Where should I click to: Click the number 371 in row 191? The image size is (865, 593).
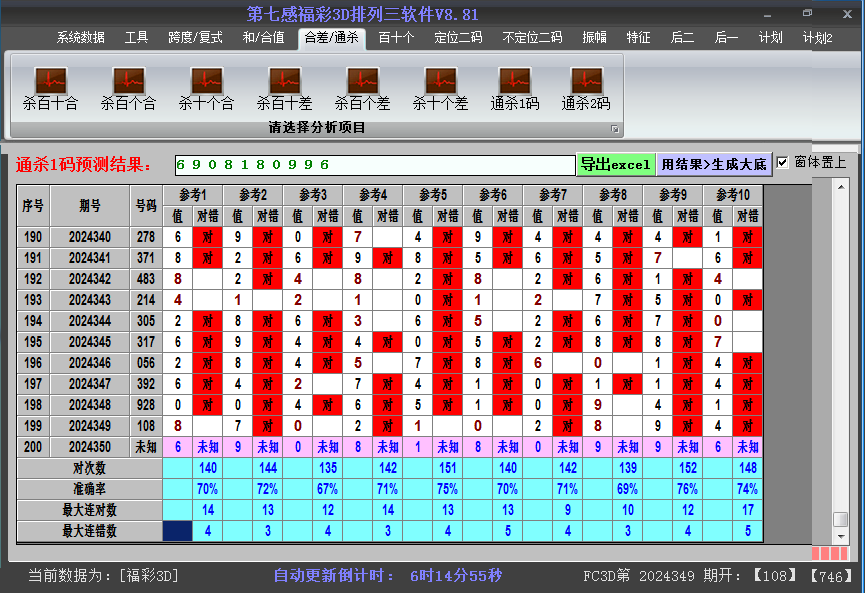point(146,258)
